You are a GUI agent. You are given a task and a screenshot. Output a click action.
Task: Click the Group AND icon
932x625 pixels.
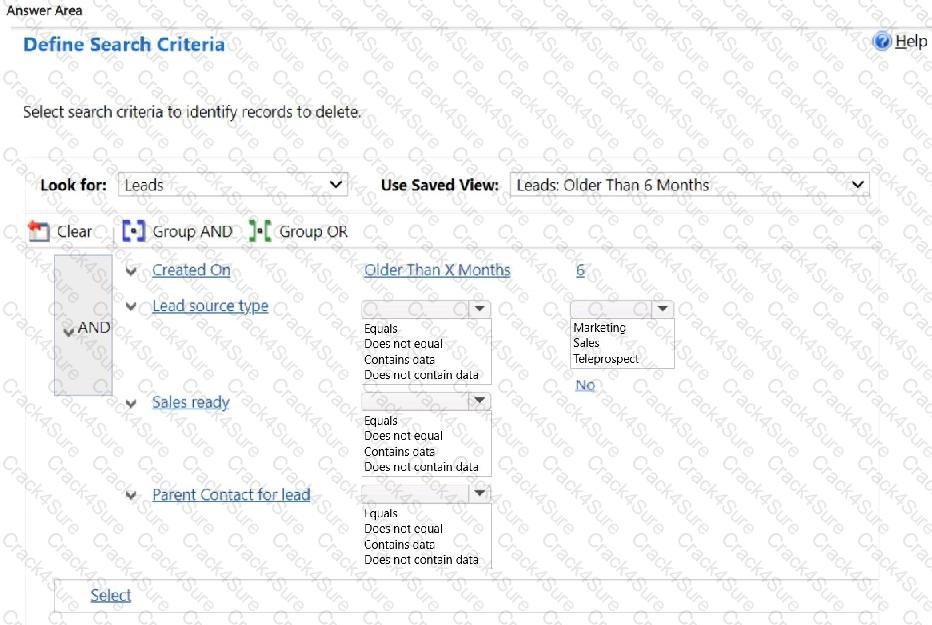click(x=134, y=232)
